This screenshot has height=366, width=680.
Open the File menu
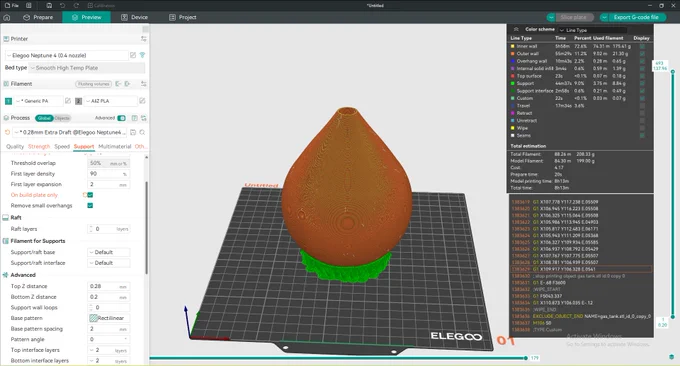click(12, 5)
